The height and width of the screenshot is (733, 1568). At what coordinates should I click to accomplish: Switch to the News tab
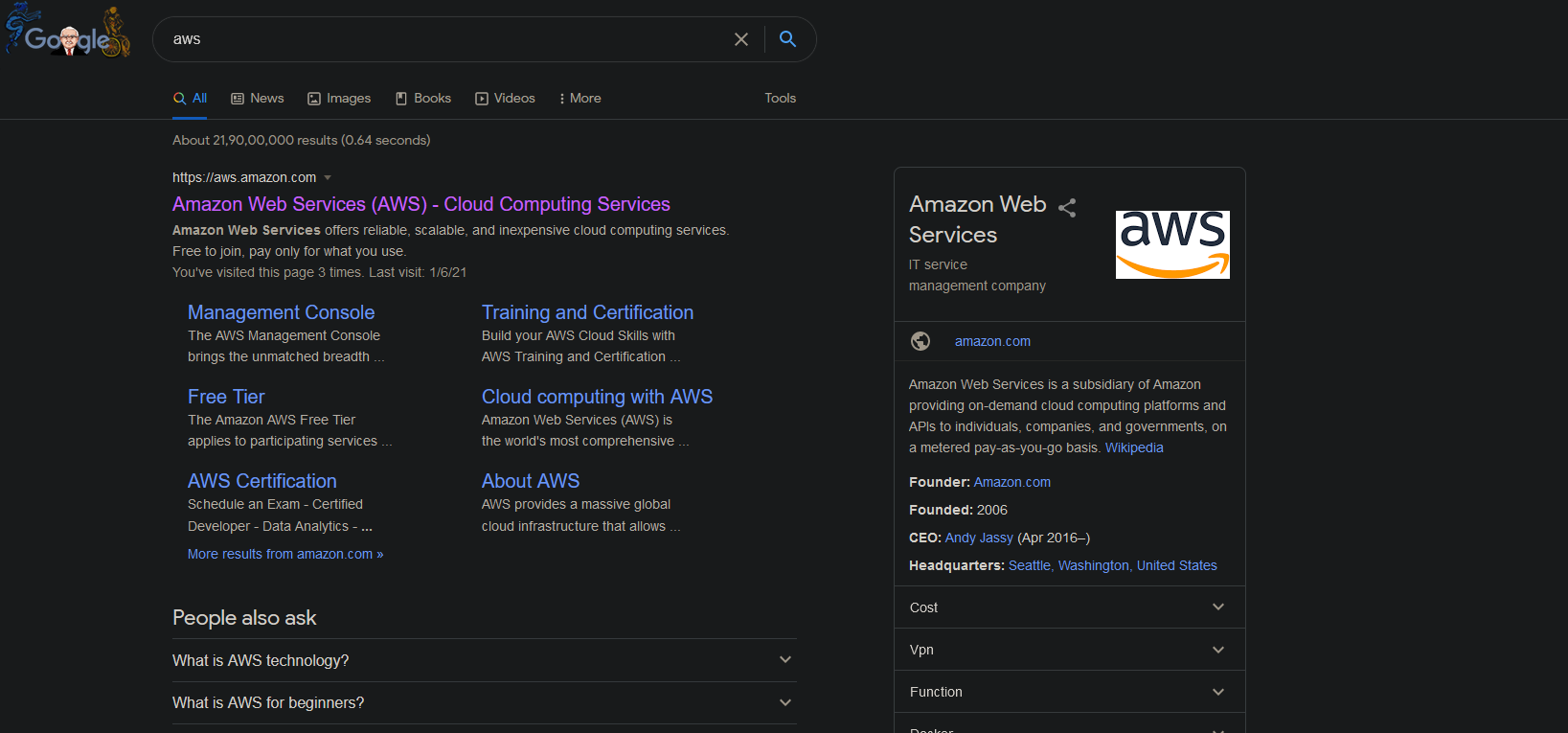tap(258, 98)
